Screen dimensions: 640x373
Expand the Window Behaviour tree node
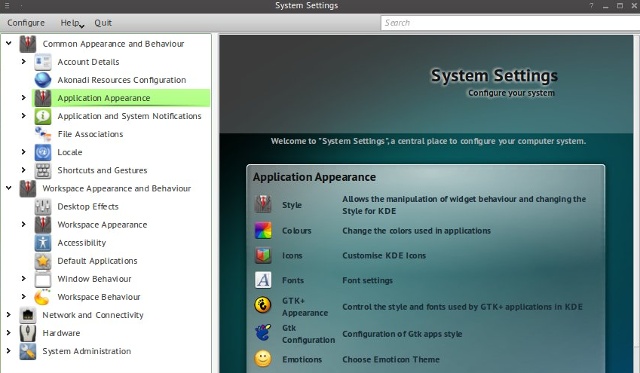[x=24, y=278]
